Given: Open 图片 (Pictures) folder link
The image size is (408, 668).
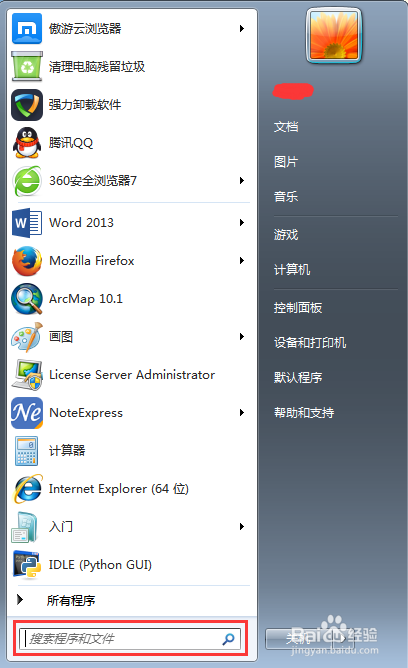Looking at the screenshot, I should pyautogui.click(x=286, y=162).
